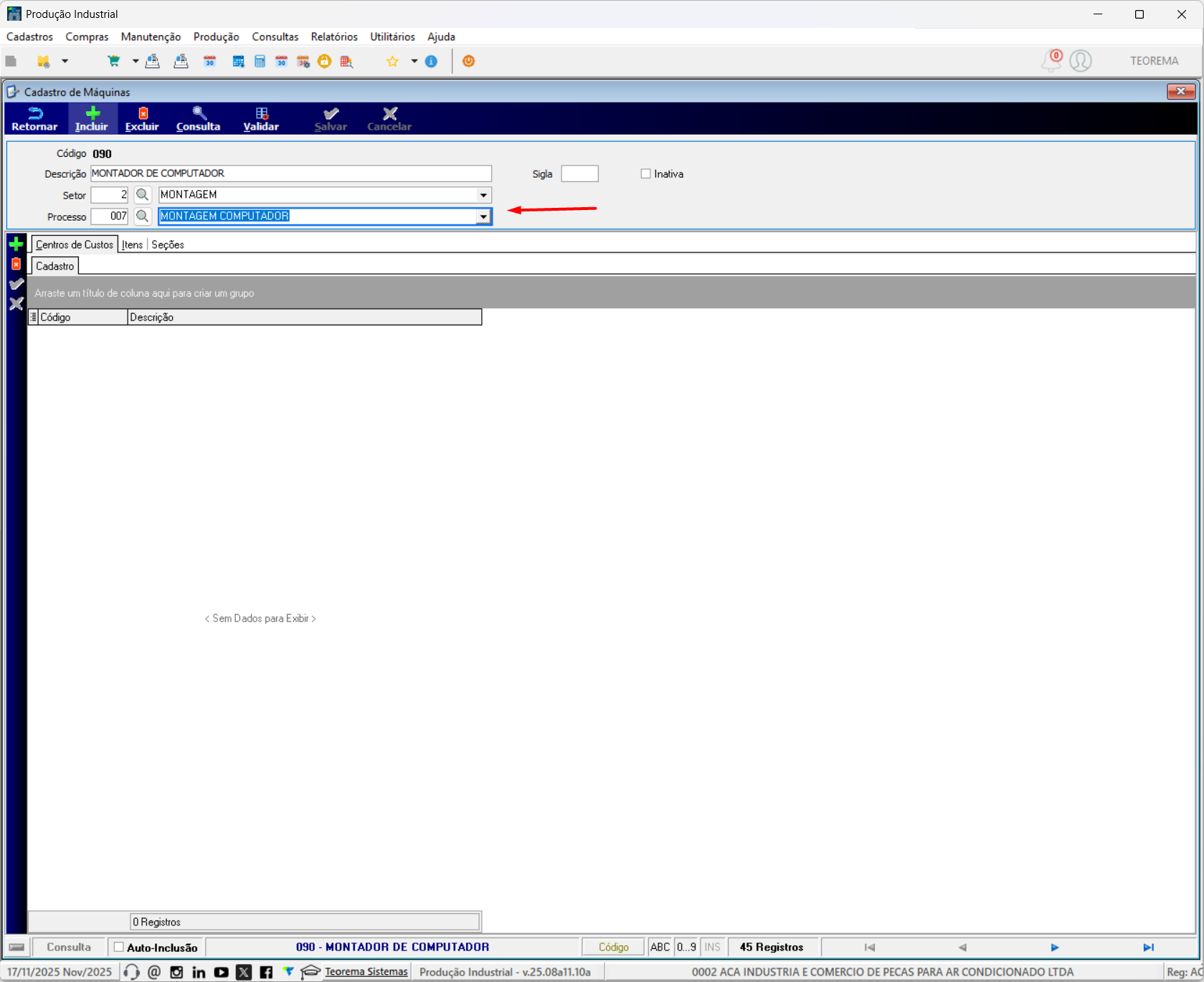The width and height of the screenshot is (1204, 982).
Task: Open the Manutenção menu
Action: pos(151,37)
